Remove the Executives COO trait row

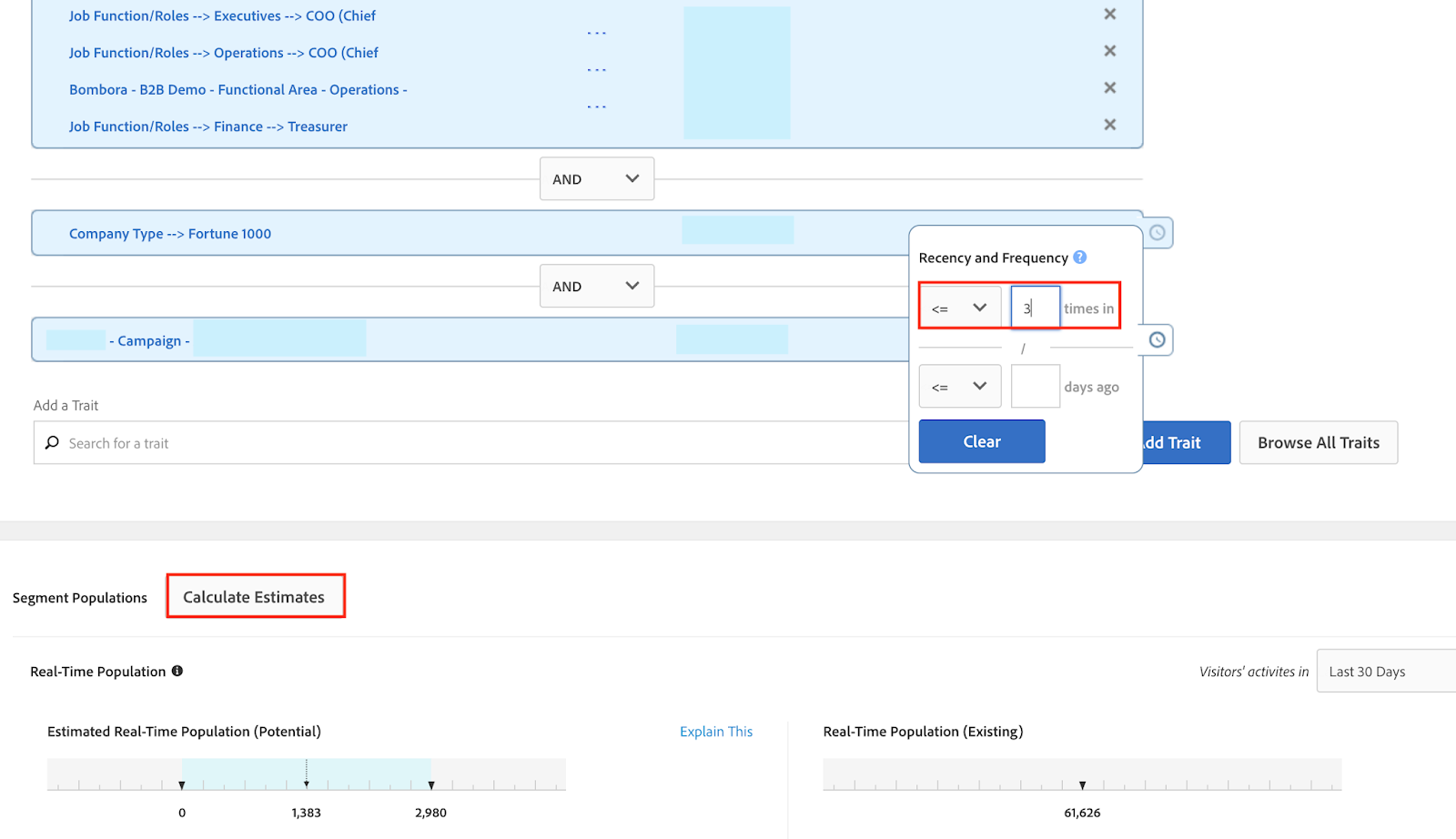[1109, 15]
